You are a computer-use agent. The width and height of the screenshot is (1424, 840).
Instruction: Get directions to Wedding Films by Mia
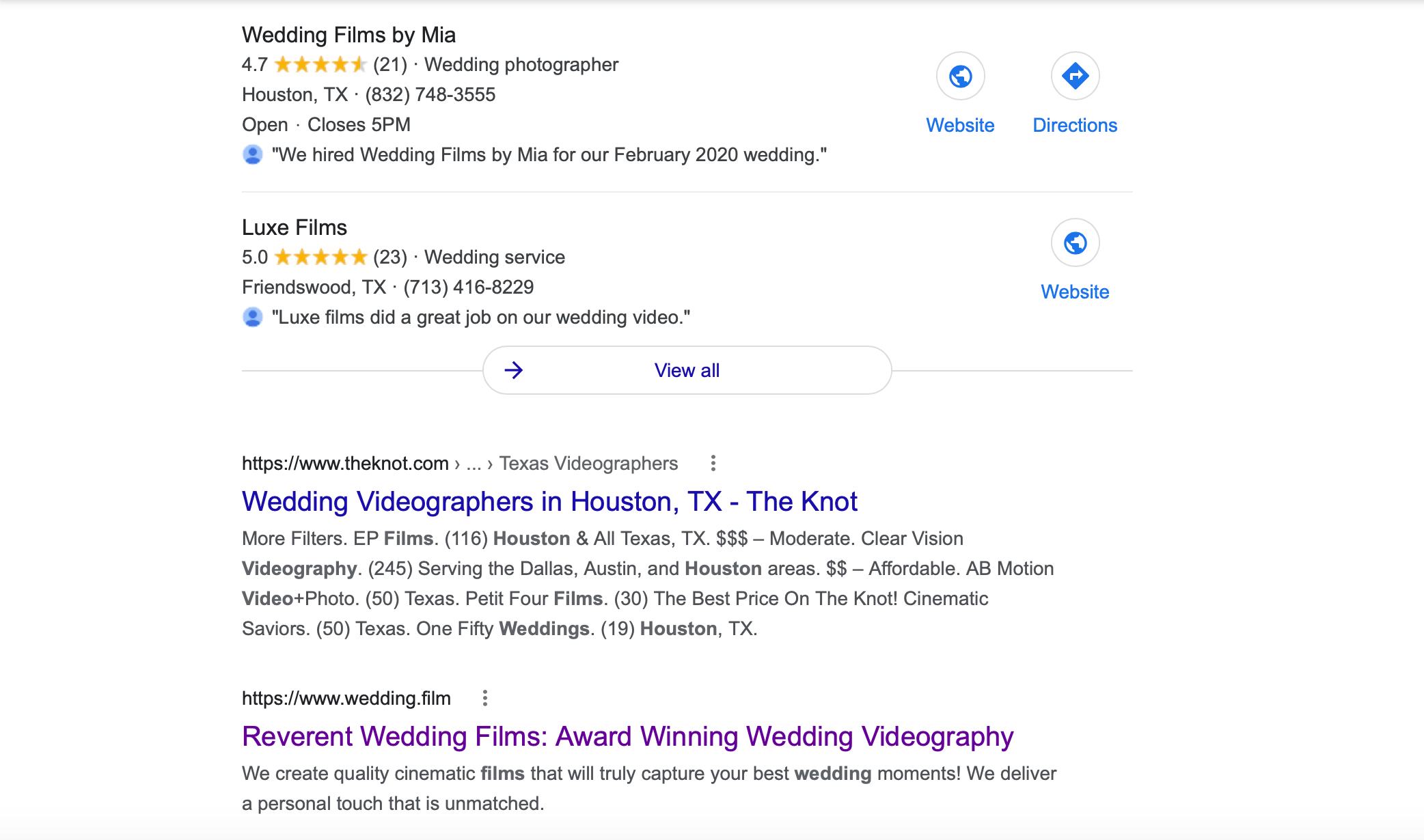(1075, 76)
